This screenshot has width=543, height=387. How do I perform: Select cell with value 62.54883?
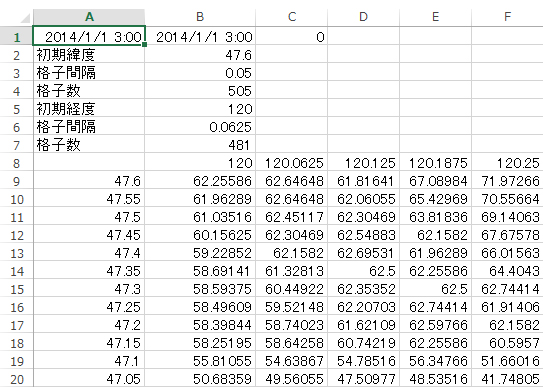pyautogui.click(x=363, y=235)
